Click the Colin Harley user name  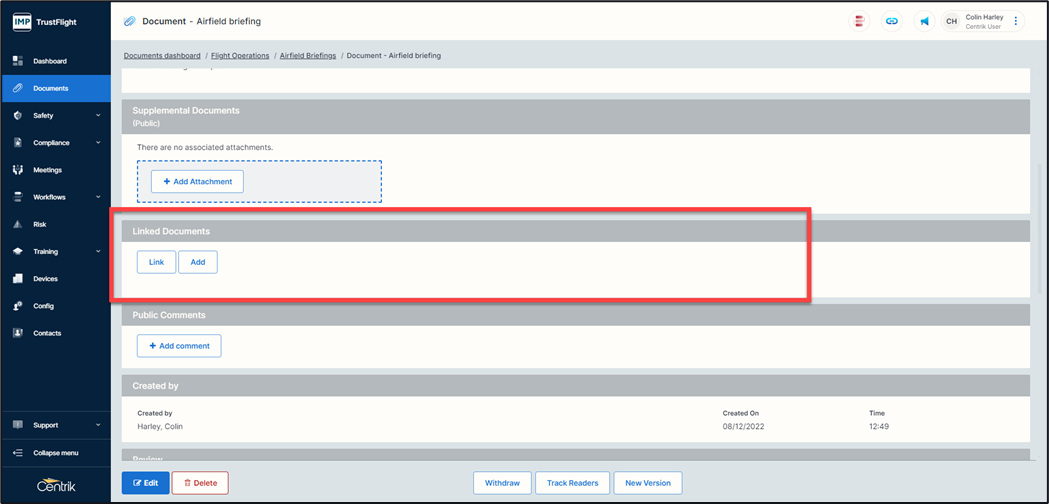[984, 17]
